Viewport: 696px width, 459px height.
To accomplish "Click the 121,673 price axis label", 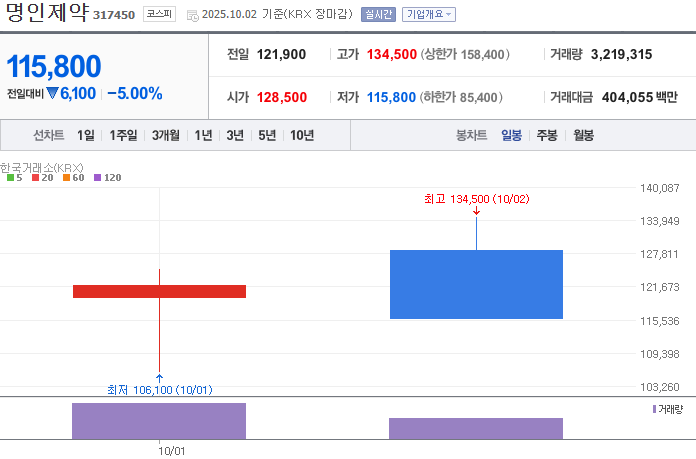I will pos(660,287).
